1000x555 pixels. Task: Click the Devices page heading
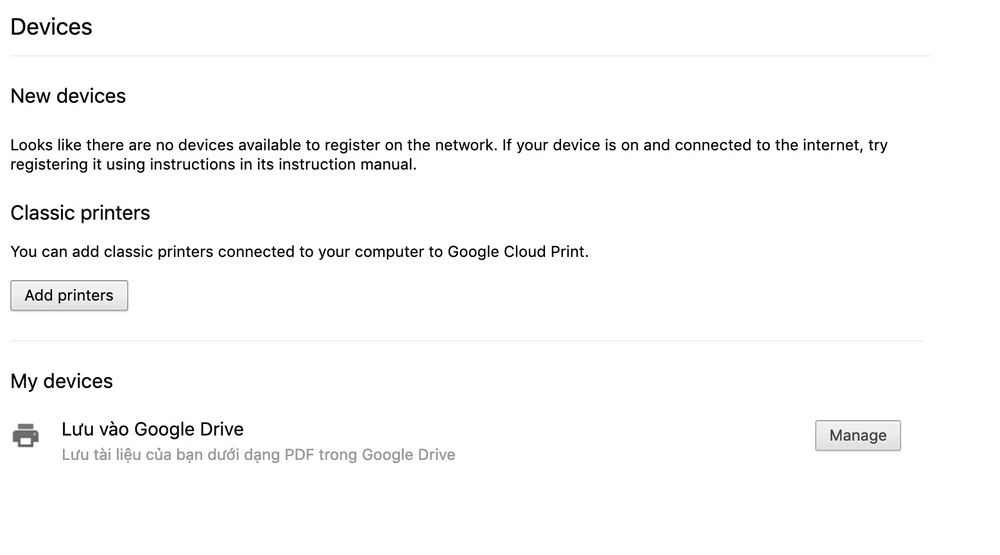(51, 27)
